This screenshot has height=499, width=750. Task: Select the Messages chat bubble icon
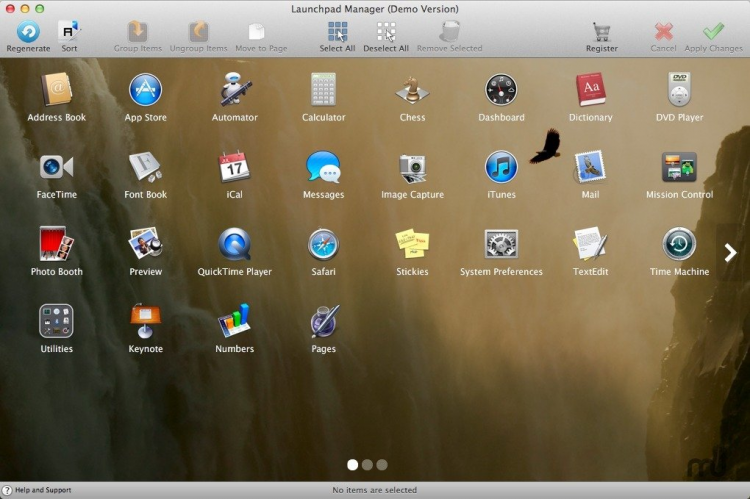point(323,167)
